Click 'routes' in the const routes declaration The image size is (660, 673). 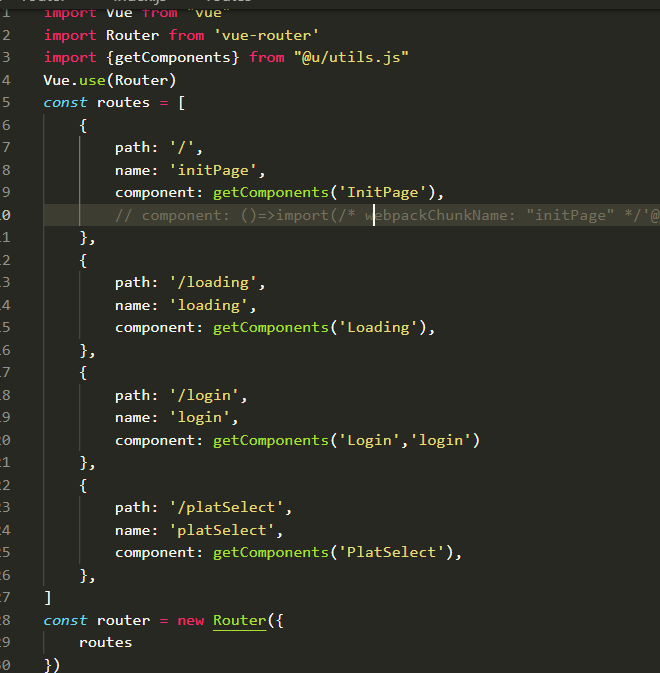click(x=123, y=103)
